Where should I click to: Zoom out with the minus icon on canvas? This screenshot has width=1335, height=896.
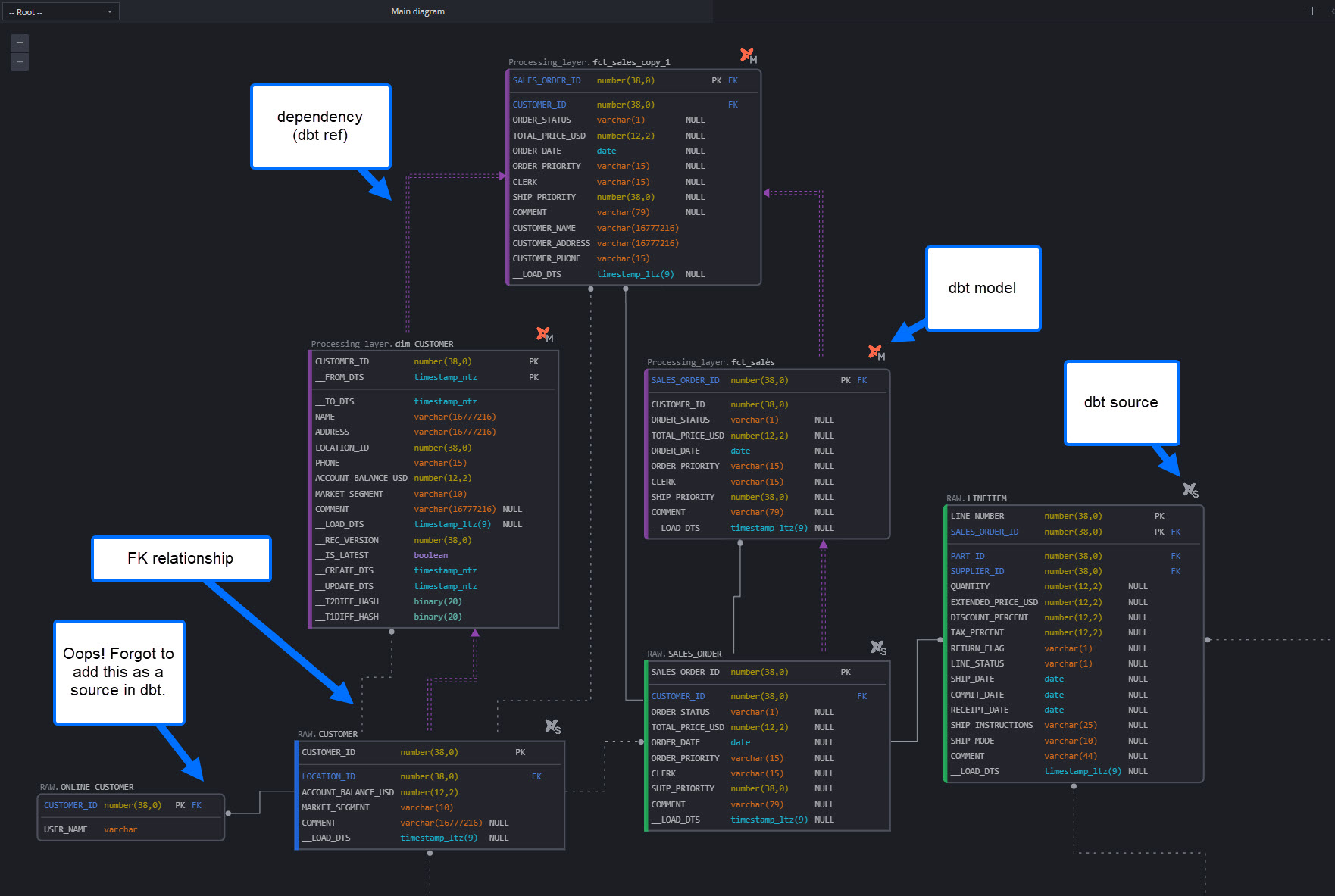(19, 61)
